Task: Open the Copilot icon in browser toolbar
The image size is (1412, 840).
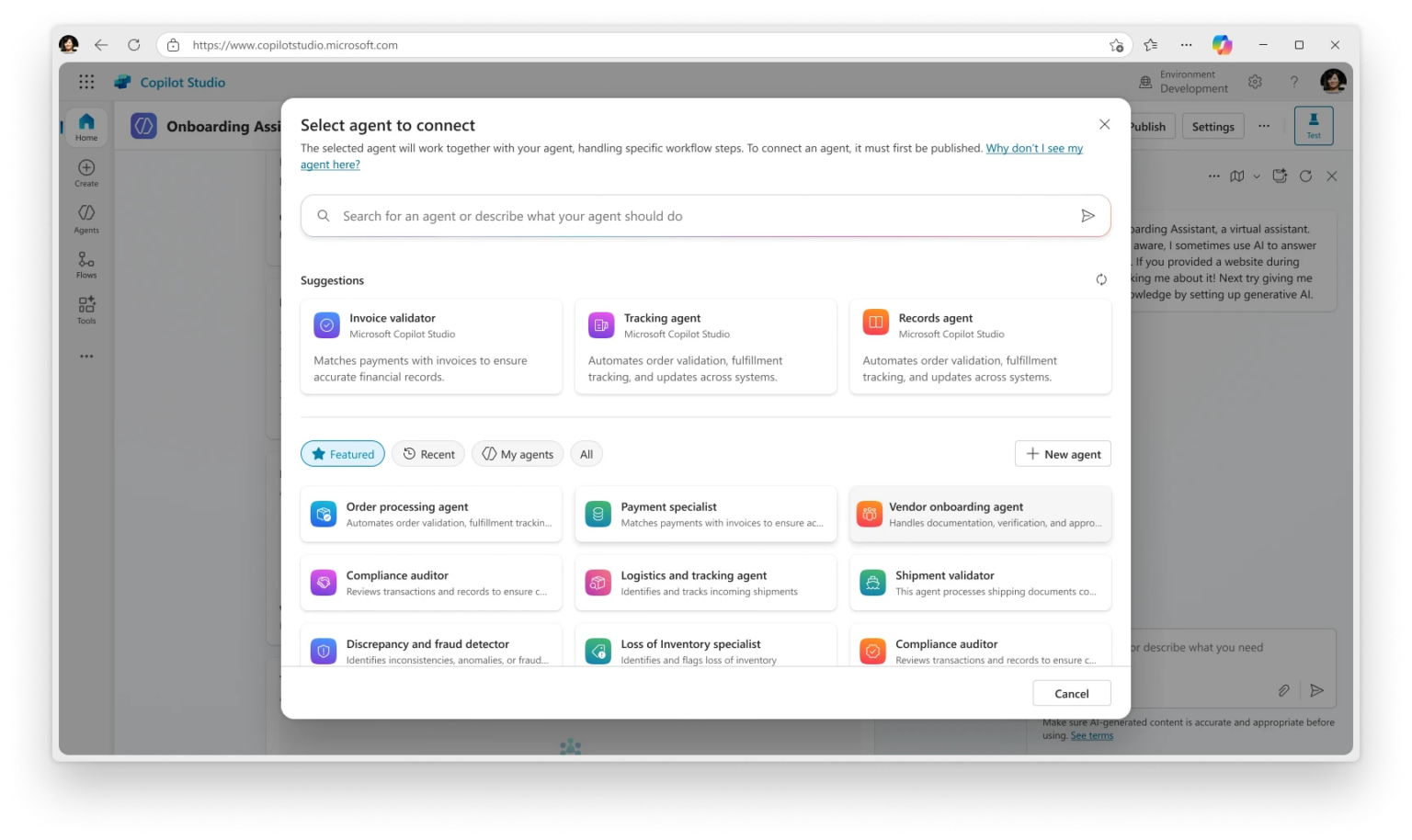Action: pyautogui.click(x=1222, y=44)
